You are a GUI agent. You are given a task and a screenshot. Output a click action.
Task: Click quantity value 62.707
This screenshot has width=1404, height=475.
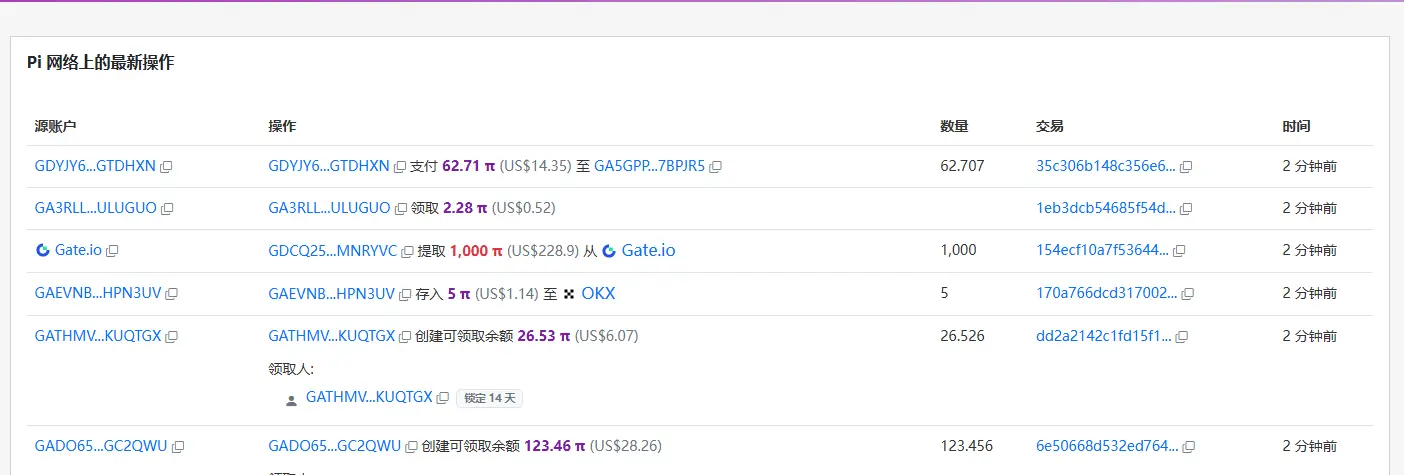pyautogui.click(x=963, y=166)
